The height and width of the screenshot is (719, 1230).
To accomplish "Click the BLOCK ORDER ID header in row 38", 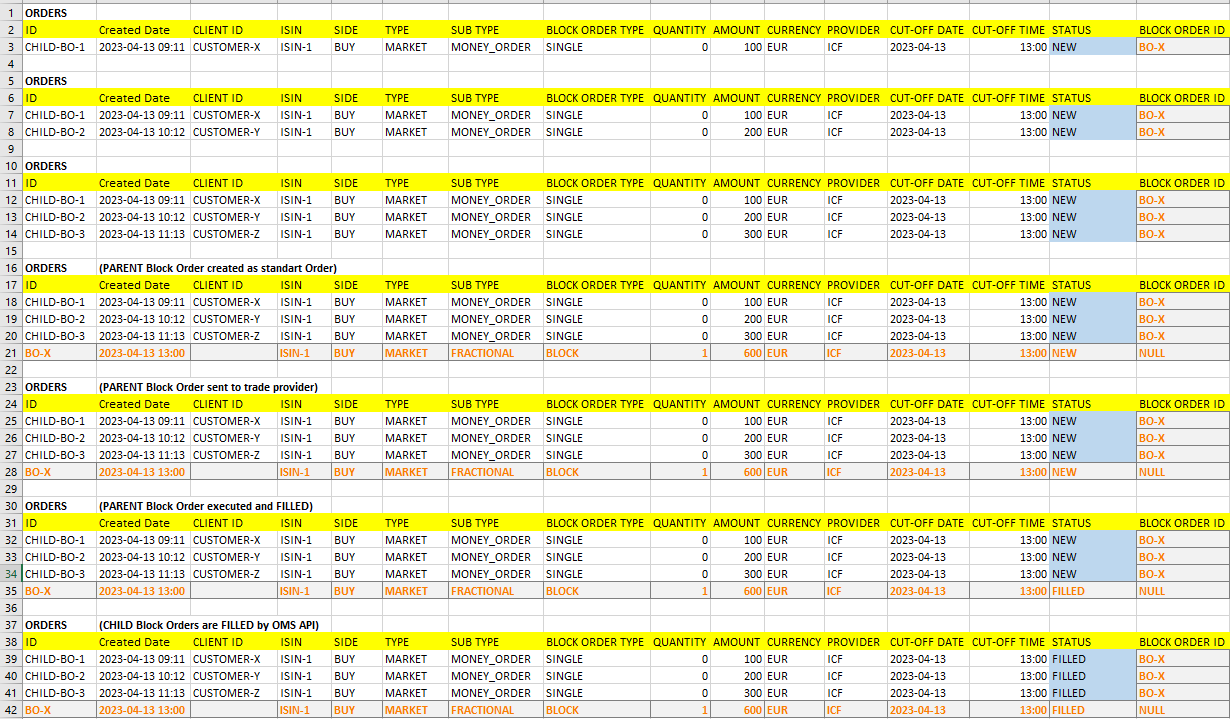I will [x=1183, y=642].
